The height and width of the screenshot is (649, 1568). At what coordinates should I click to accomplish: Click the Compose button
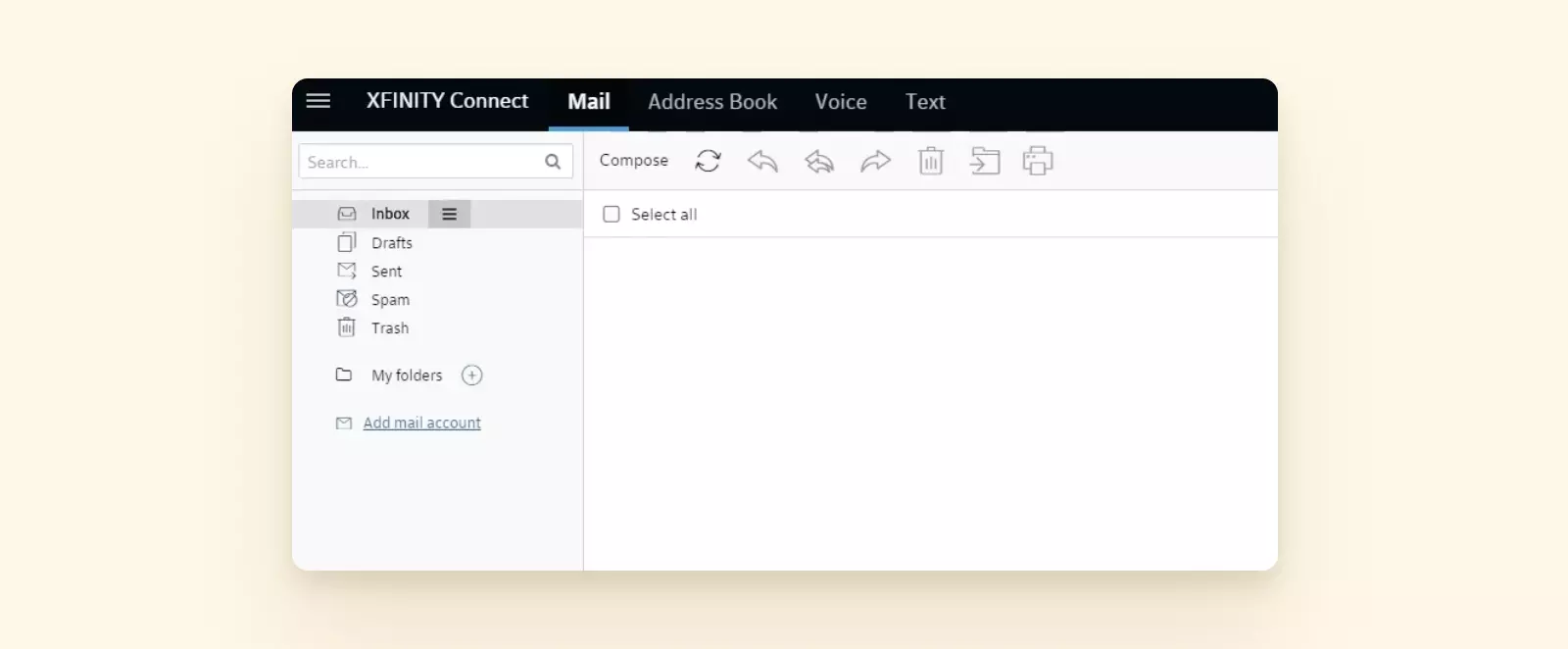point(634,160)
